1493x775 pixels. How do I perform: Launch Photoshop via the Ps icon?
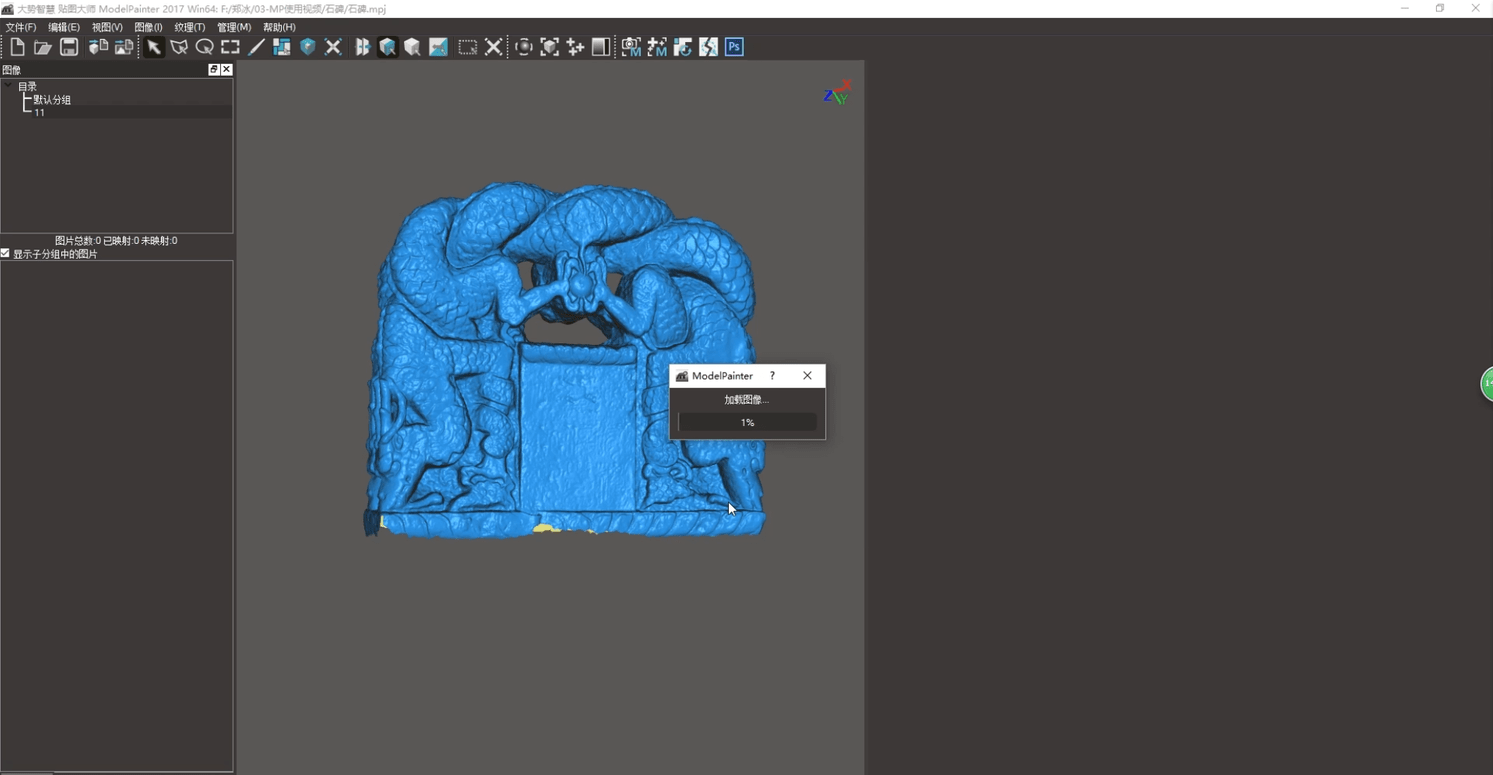click(x=734, y=47)
